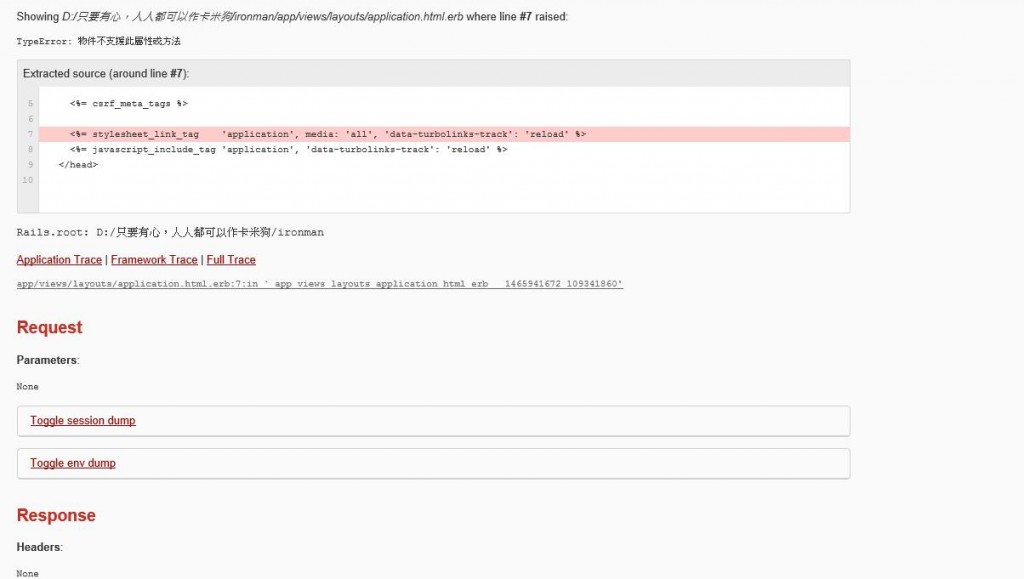
Task: Click the Showing application.html.erb error title
Action: [292, 17]
